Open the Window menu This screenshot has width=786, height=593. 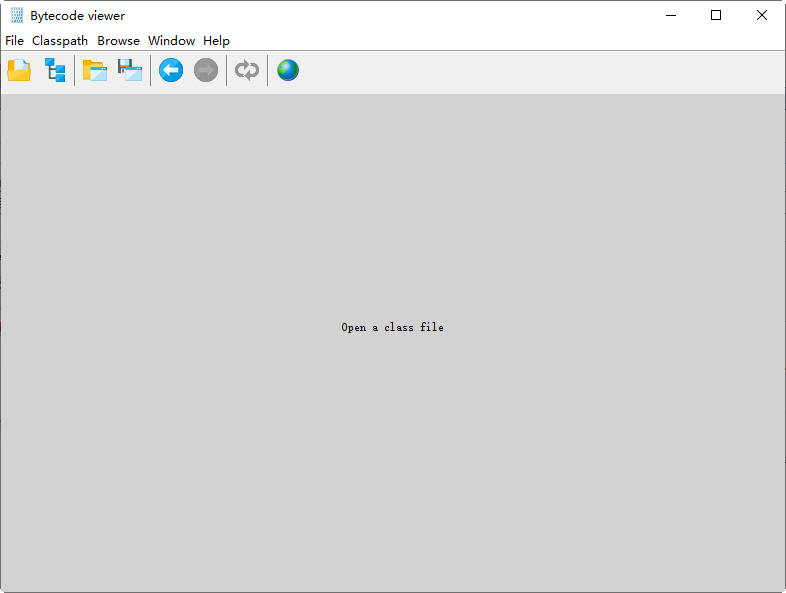171,41
